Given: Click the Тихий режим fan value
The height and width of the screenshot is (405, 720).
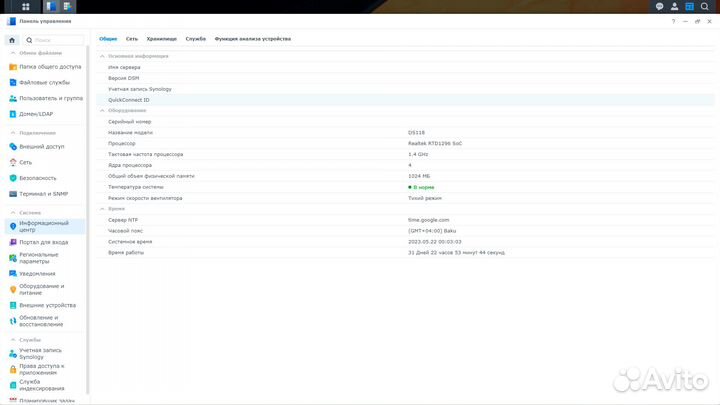Looking at the screenshot, I should tap(425, 198).
